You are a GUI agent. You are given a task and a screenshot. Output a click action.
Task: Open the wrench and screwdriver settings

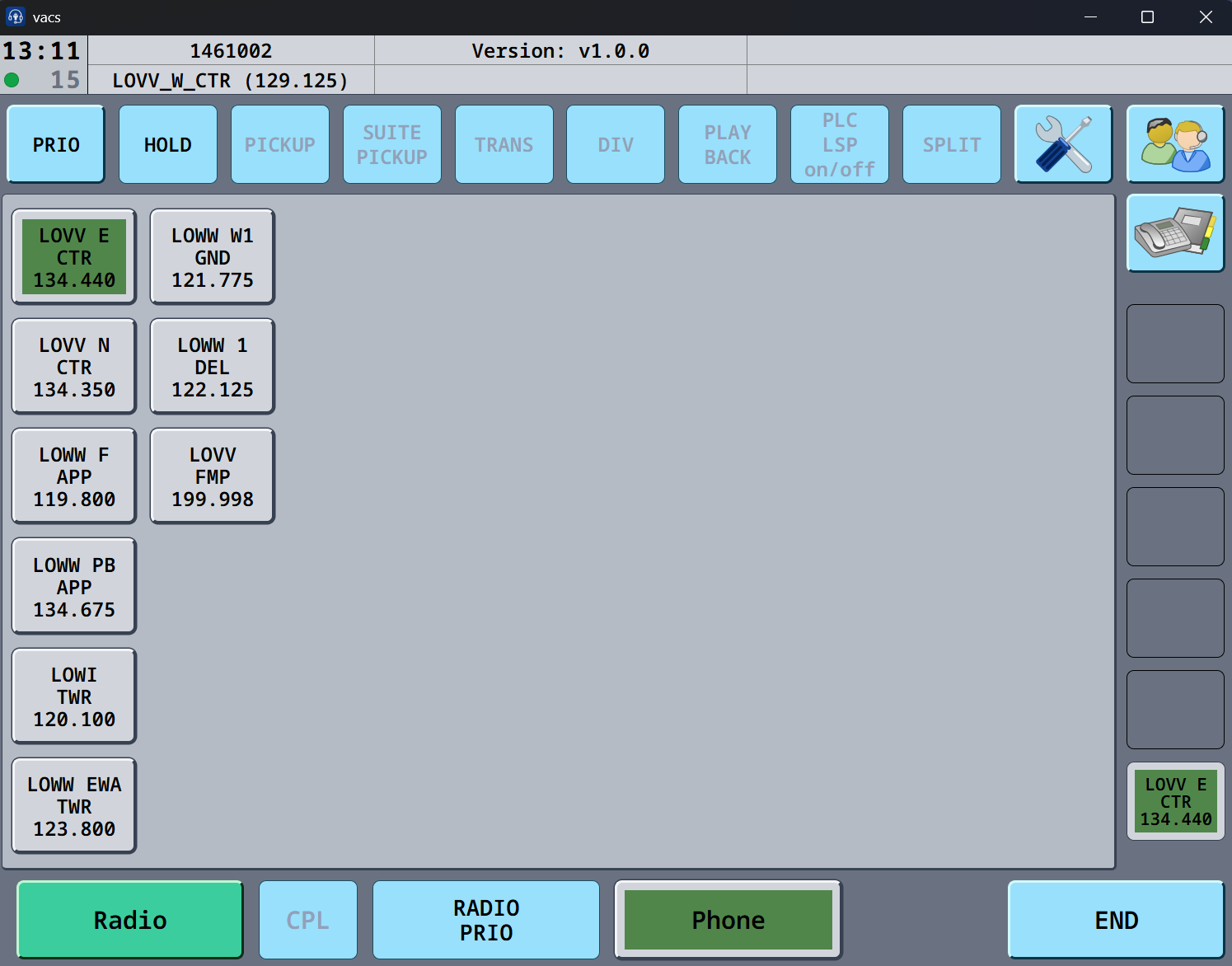1063,144
